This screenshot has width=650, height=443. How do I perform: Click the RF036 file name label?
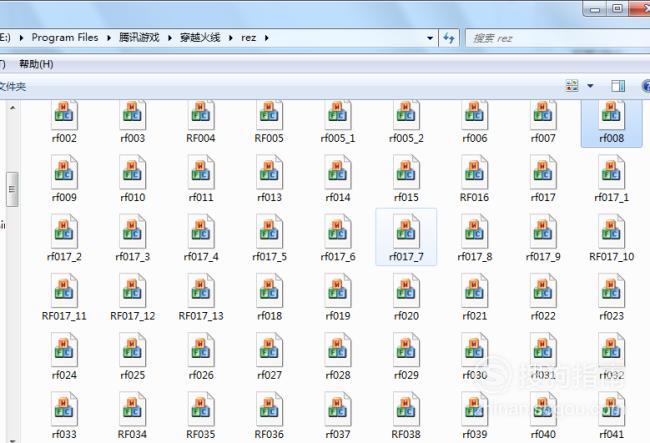pyautogui.click(x=269, y=434)
